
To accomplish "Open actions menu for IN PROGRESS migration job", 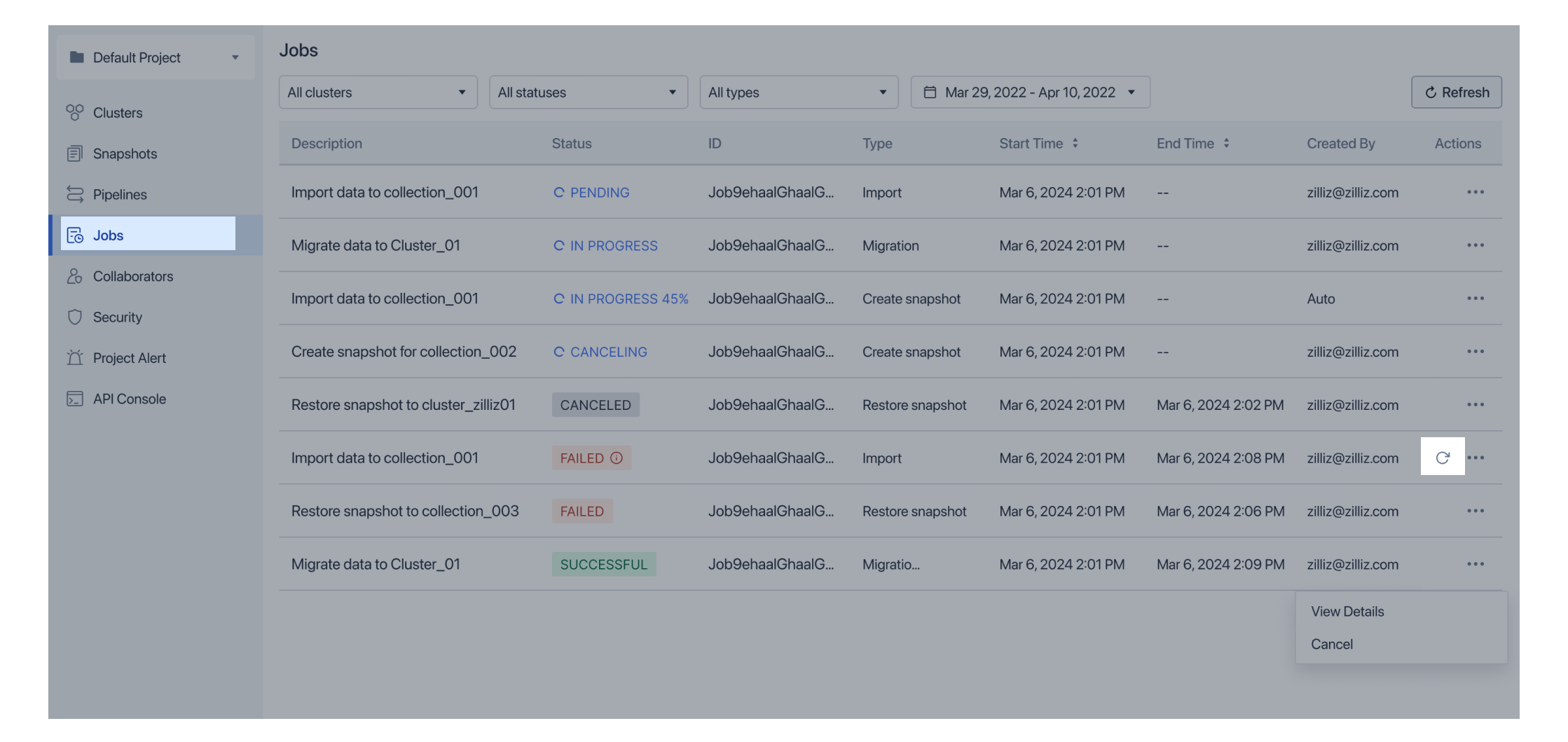I will coord(1476,245).
